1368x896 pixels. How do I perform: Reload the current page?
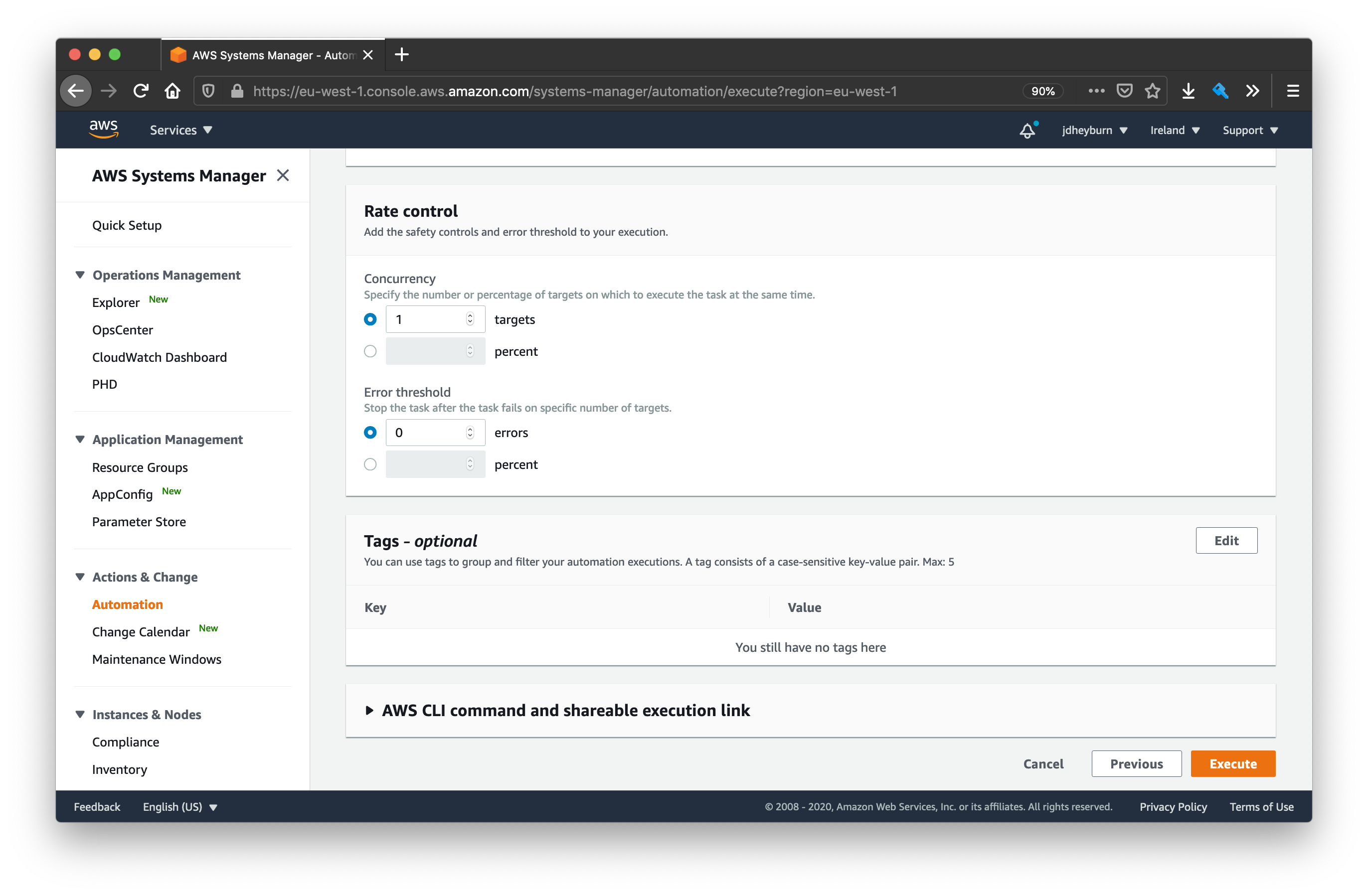[x=141, y=91]
